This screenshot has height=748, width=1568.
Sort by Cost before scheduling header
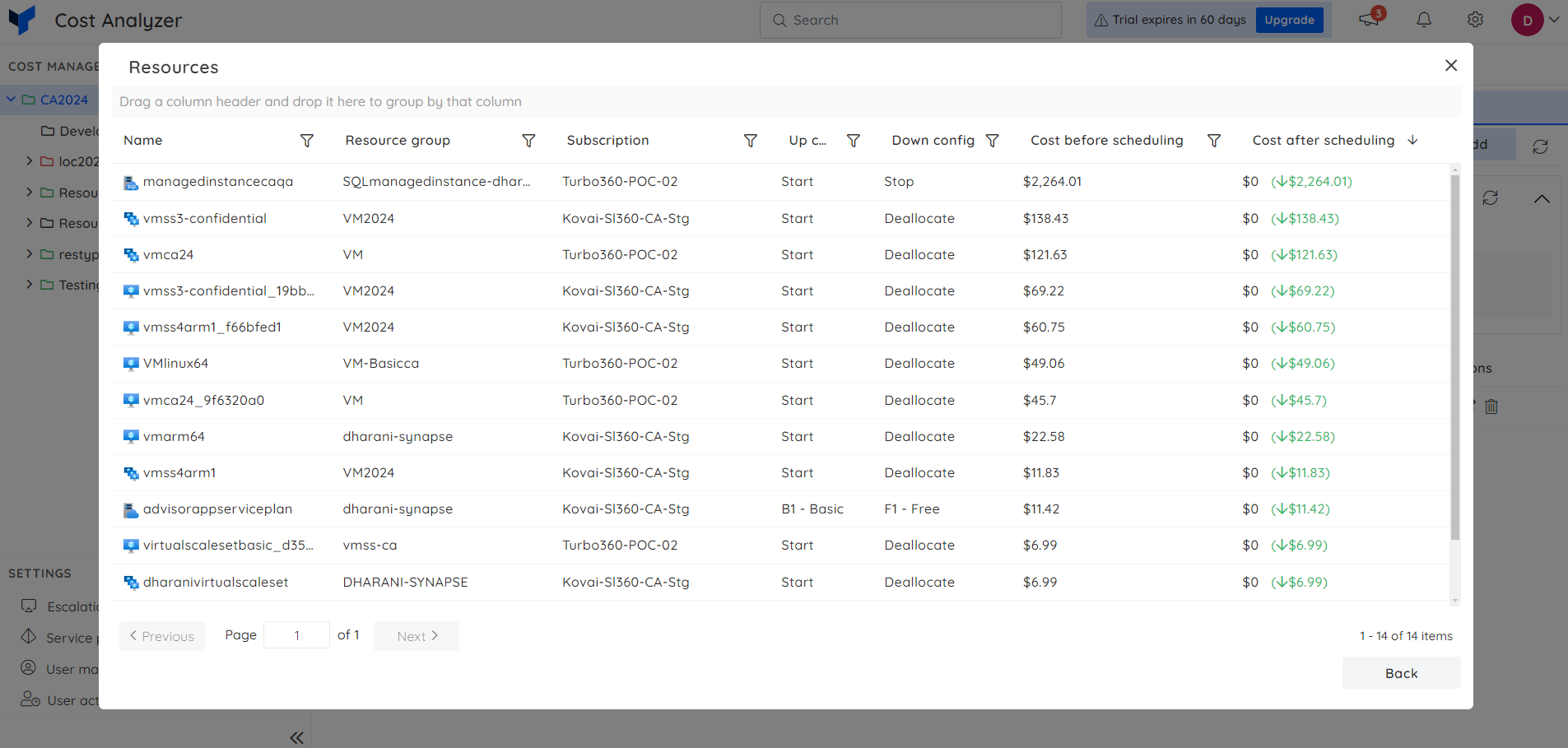1106,141
